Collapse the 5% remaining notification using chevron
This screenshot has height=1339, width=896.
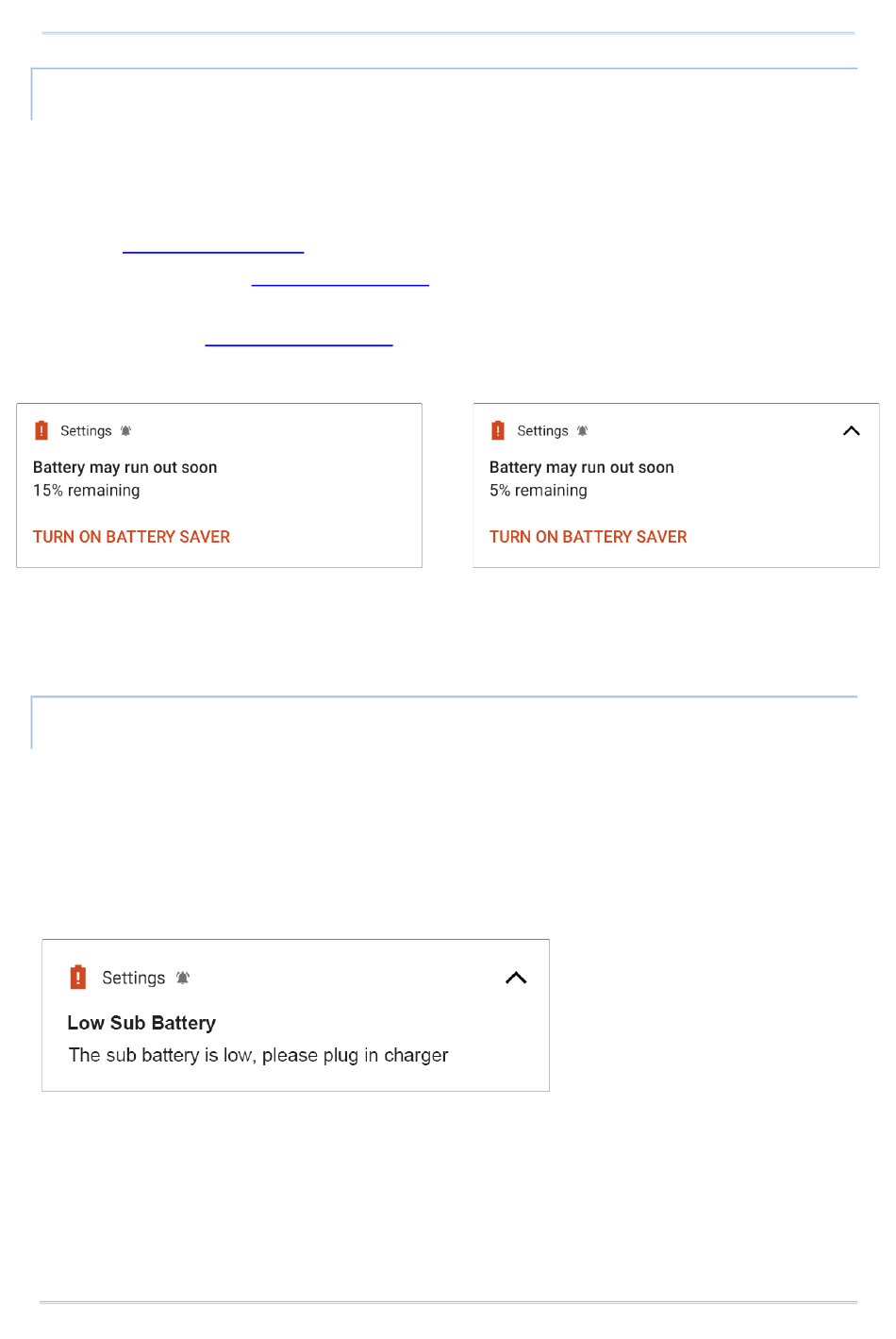851,431
